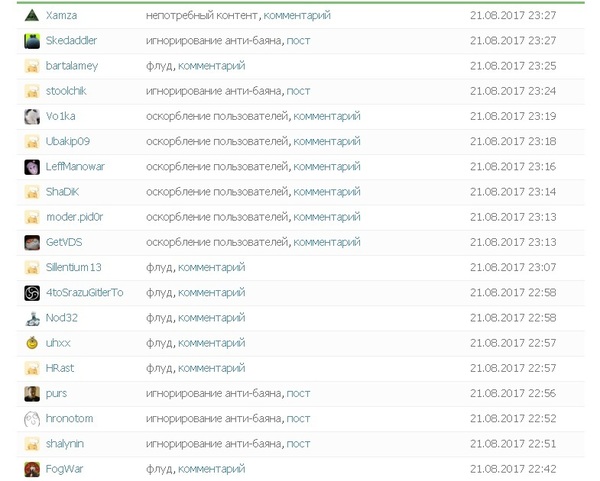Screen dimensions: 600x481
Task: Open комментарий link in moder.pid0r's row
Action: point(327,217)
